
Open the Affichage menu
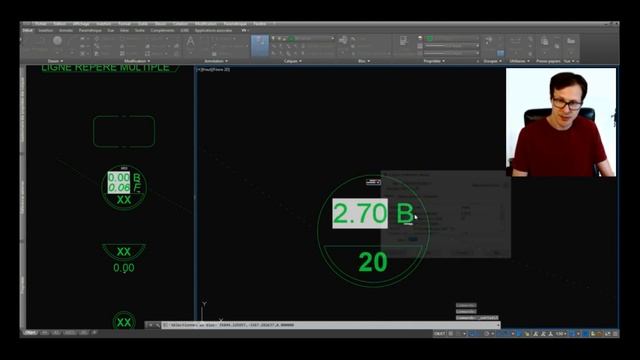(x=81, y=24)
